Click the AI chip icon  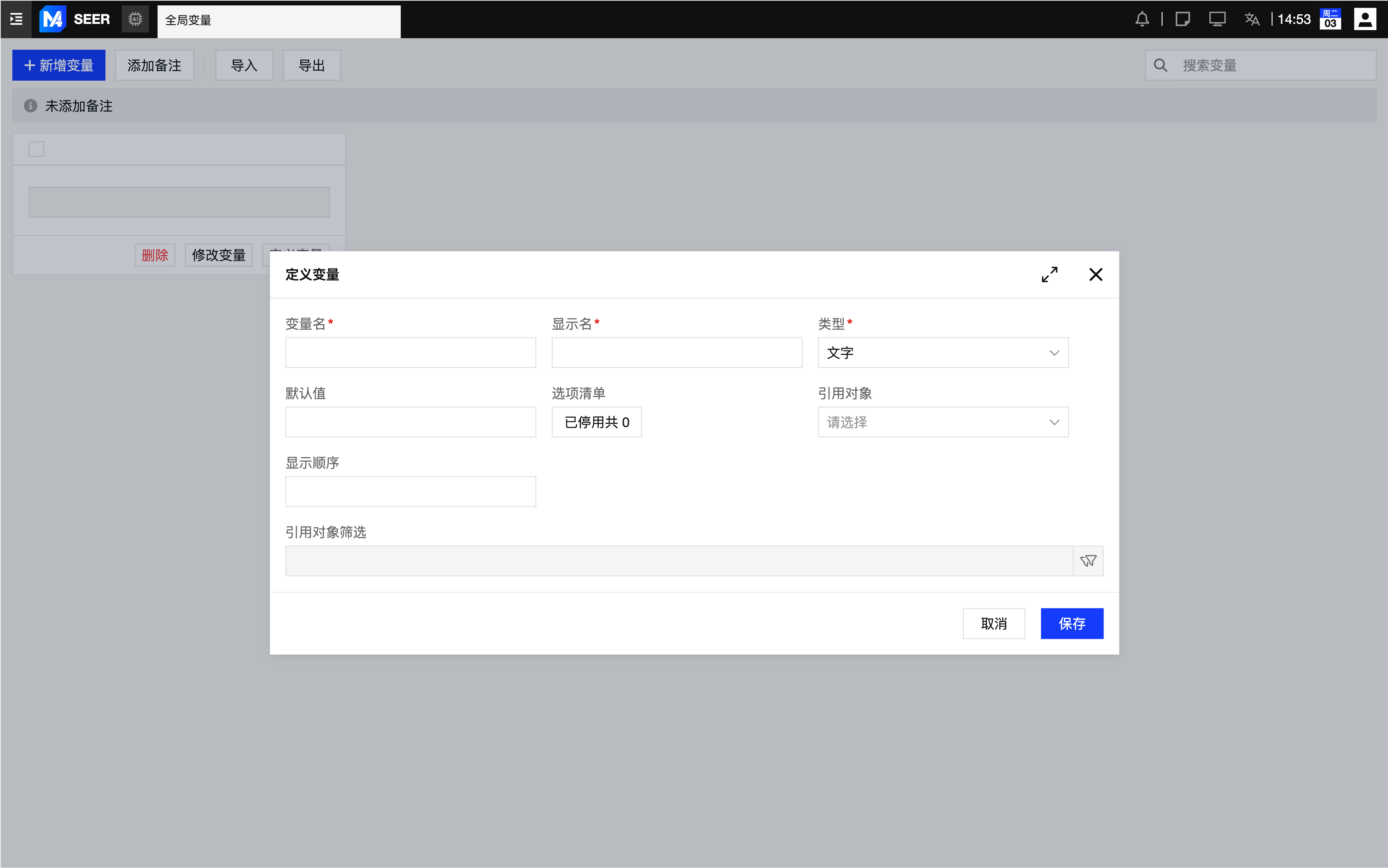pos(135,19)
